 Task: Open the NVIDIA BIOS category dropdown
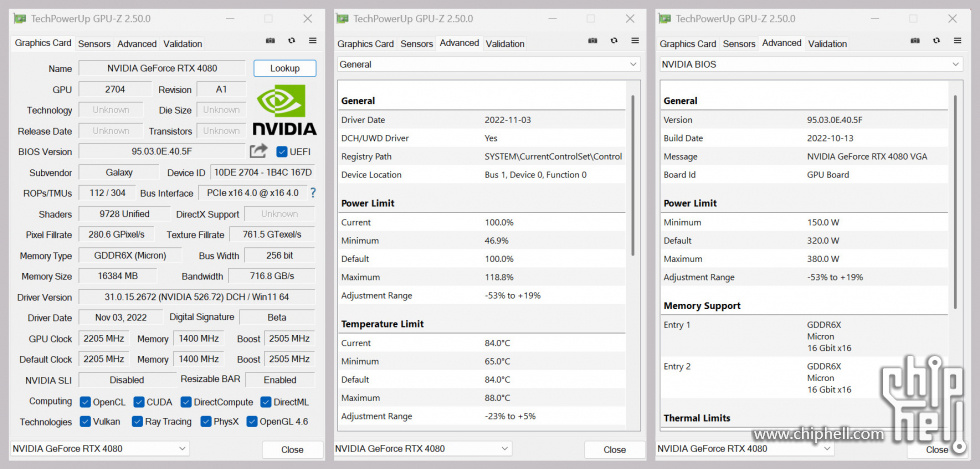(x=811, y=64)
